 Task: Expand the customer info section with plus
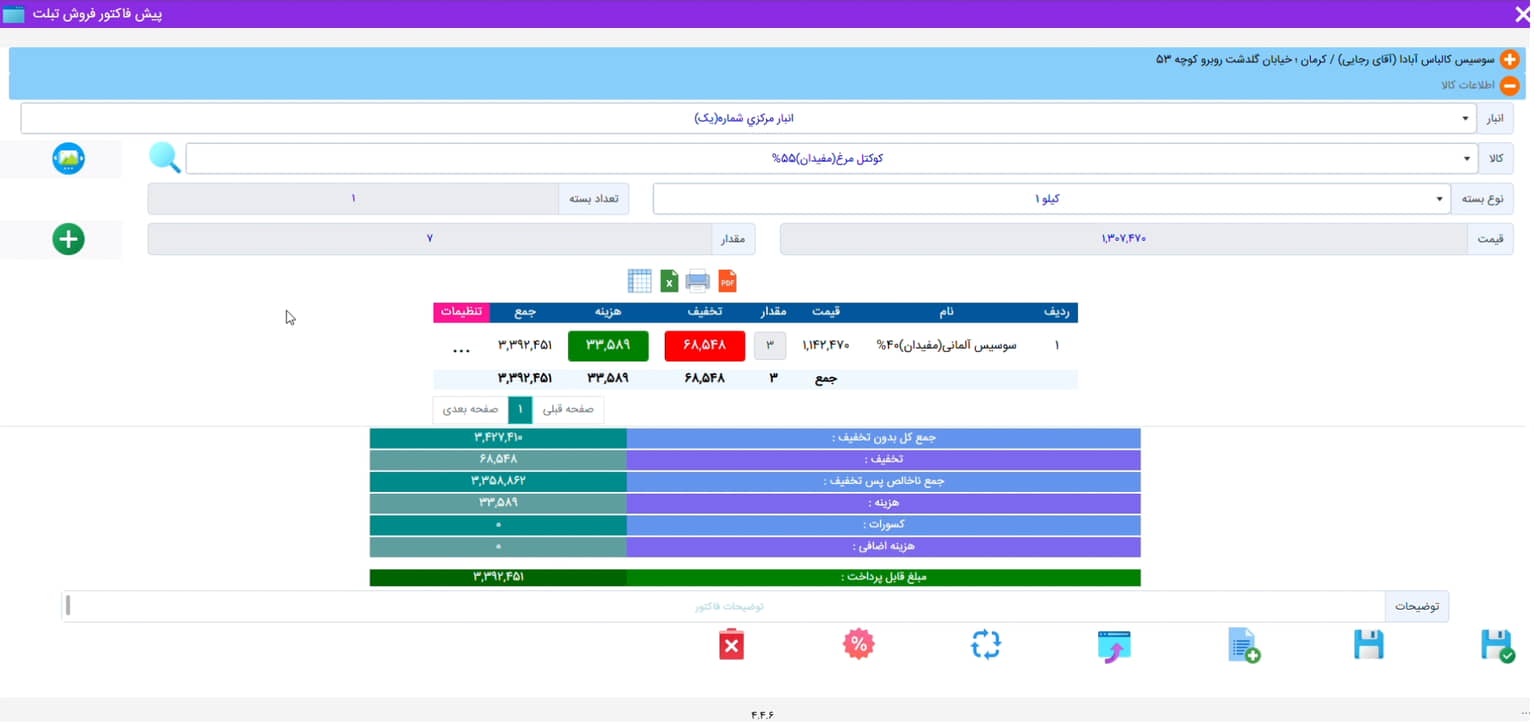(1509, 60)
